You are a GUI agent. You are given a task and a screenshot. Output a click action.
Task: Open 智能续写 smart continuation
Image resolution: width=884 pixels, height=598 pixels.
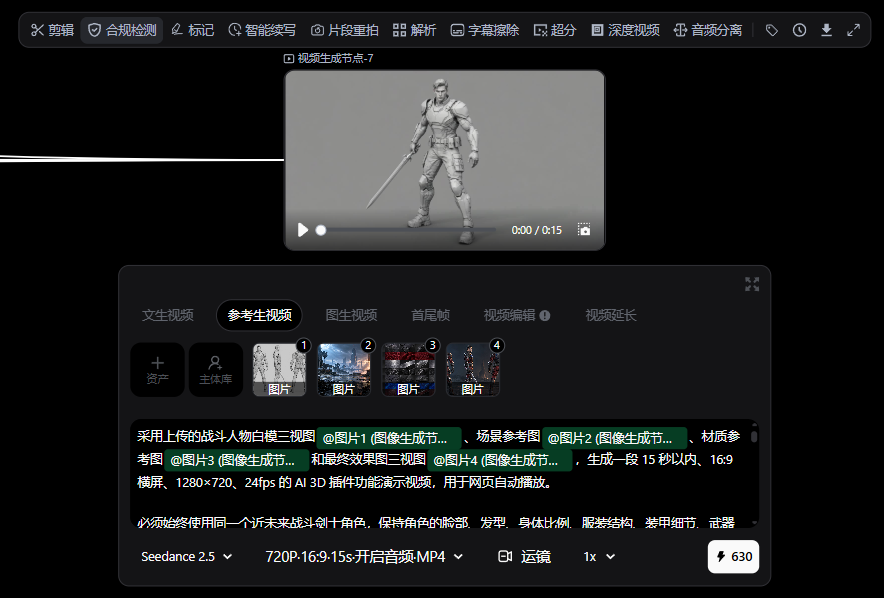(262, 30)
